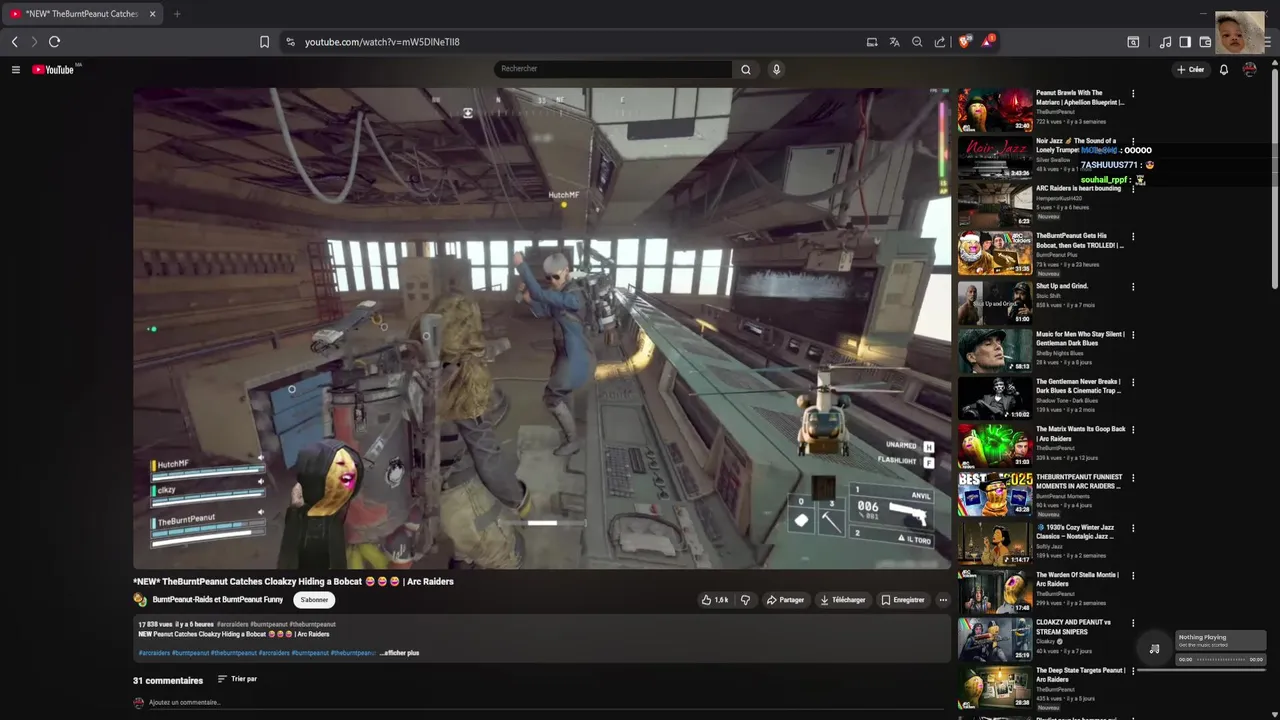Screen dimensions: 1280x720
Task: Click the video title text below player
Action: 293,581
